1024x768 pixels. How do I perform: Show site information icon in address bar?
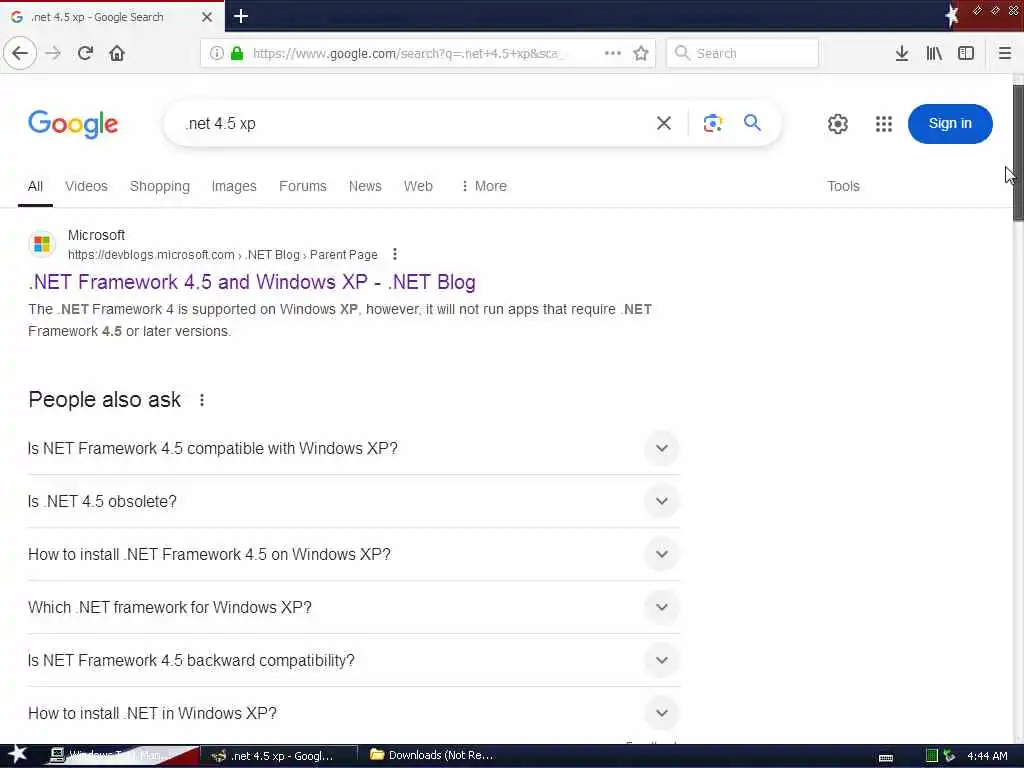coord(217,53)
